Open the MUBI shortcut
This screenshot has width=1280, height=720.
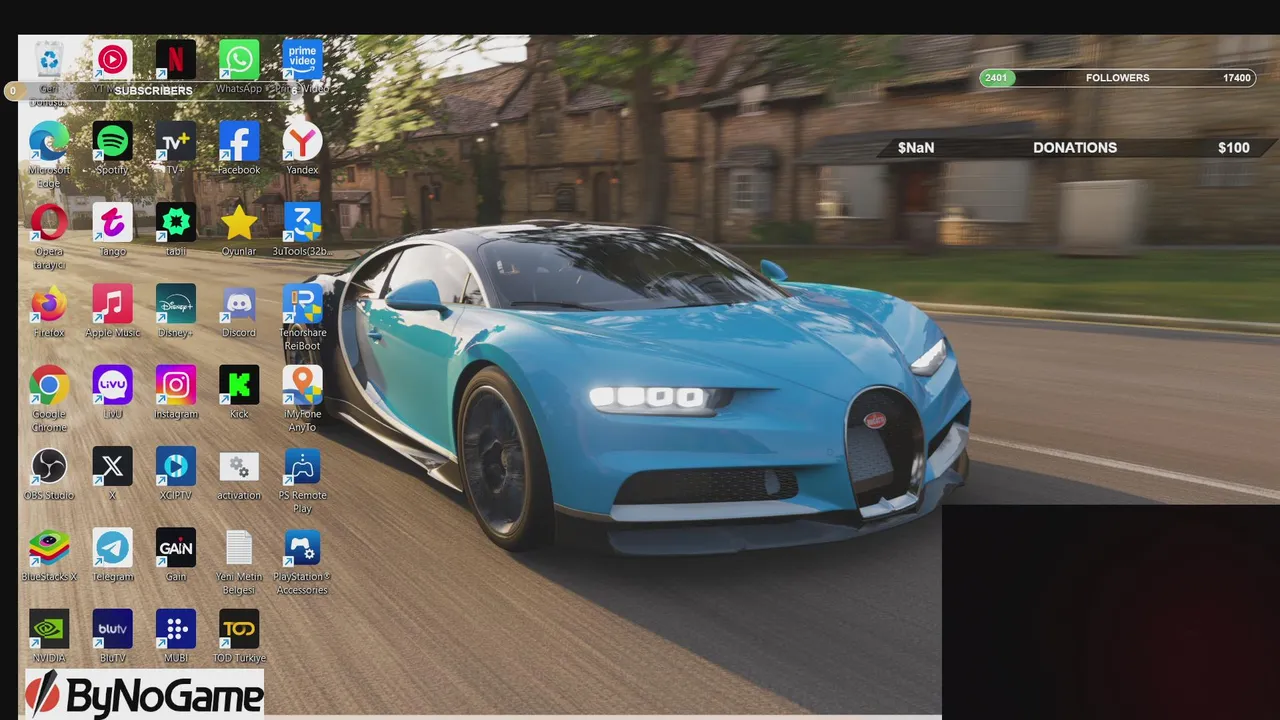(x=176, y=629)
